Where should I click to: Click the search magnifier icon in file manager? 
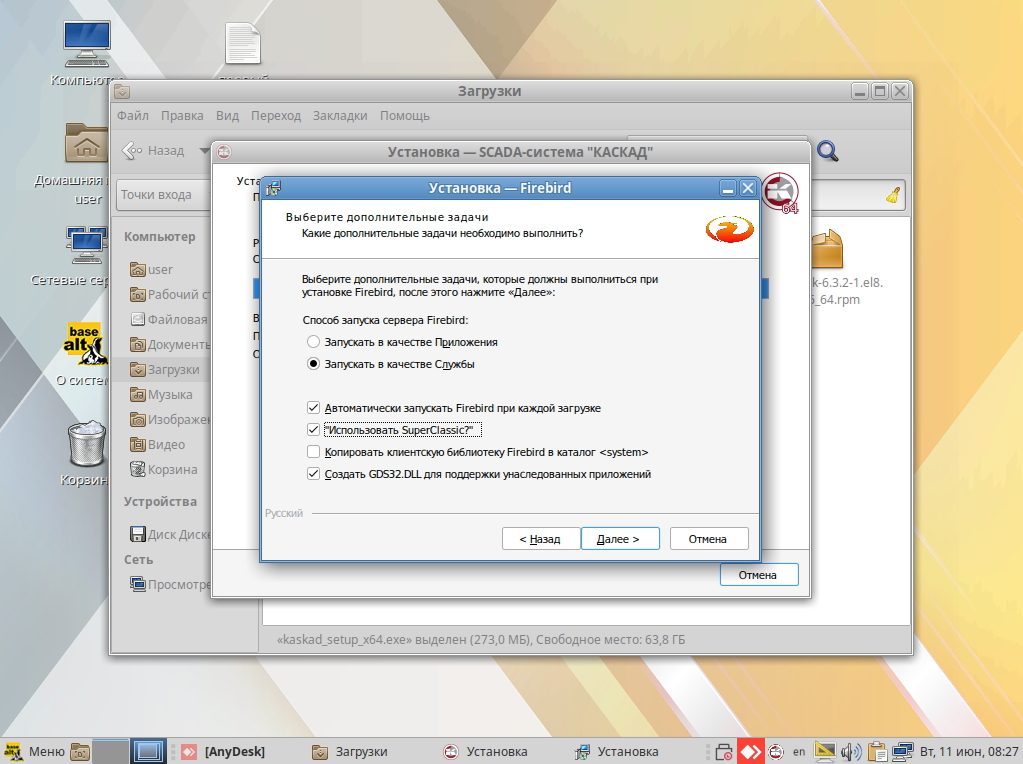coord(827,151)
